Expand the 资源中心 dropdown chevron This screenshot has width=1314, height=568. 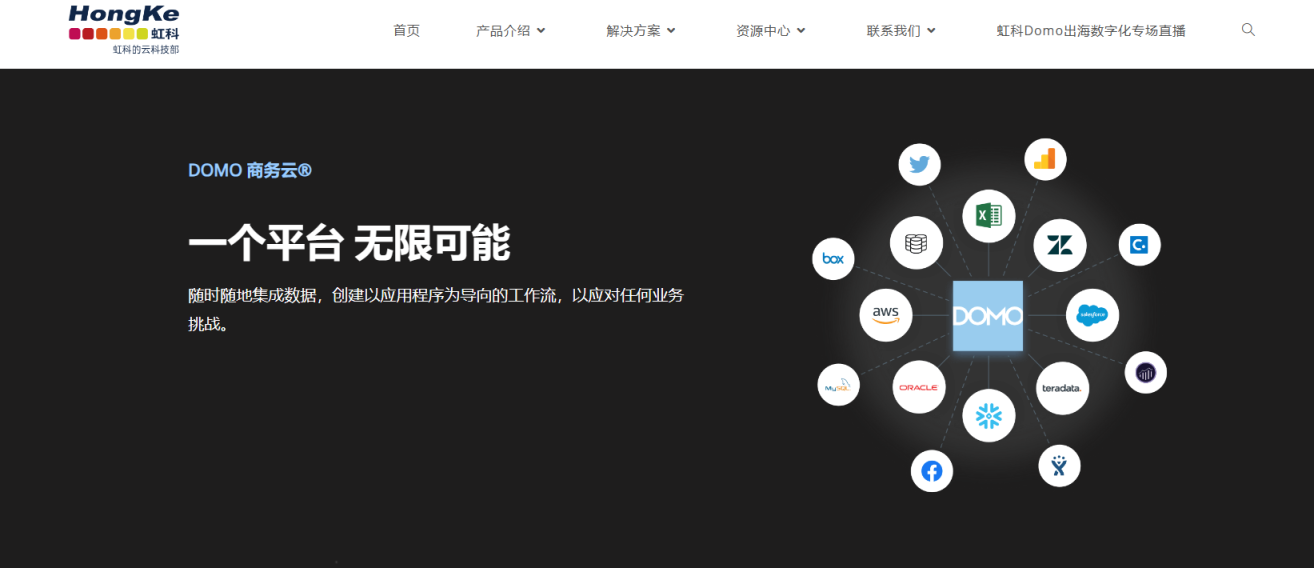tap(801, 31)
